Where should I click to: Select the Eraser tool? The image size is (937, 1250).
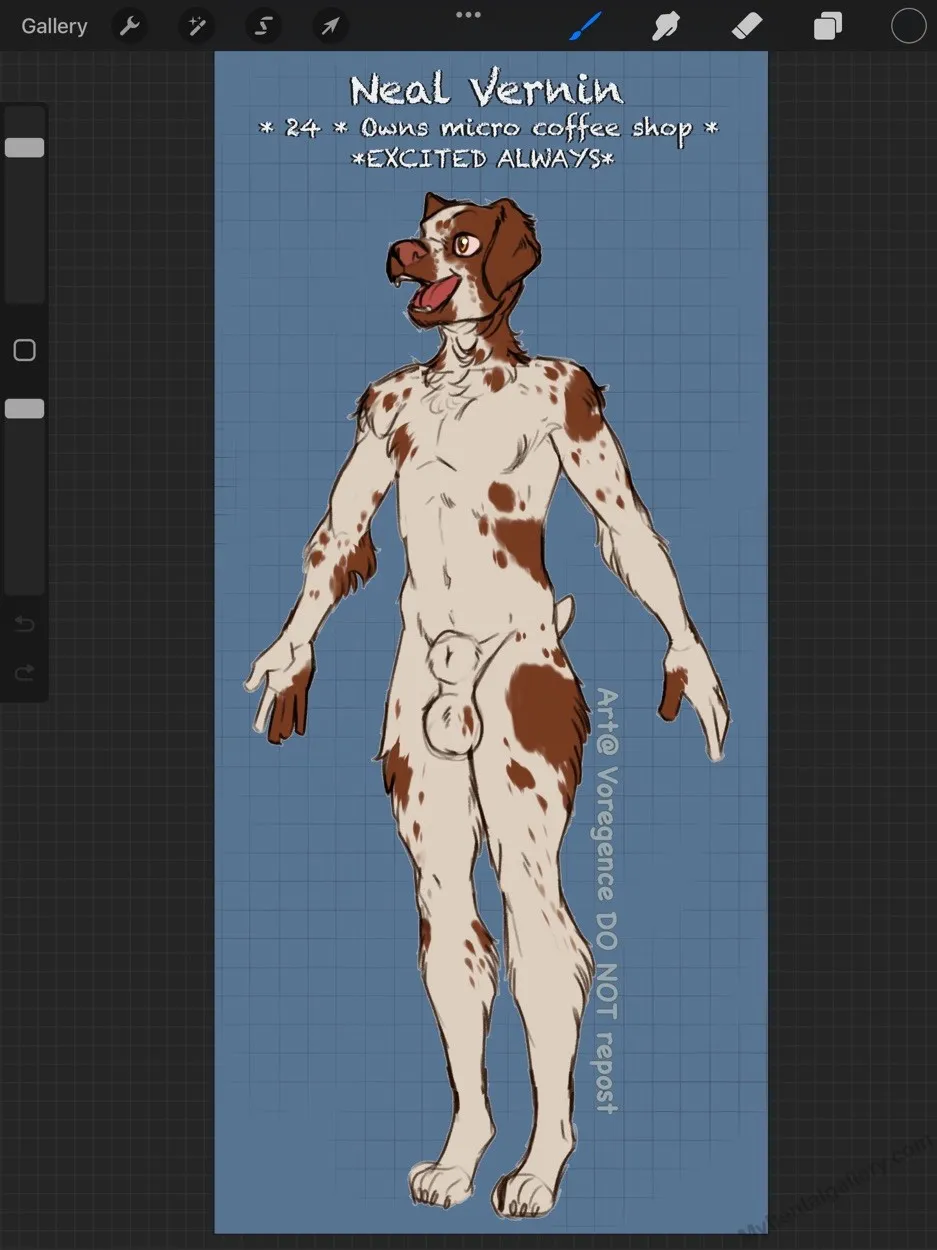(747, 26)
